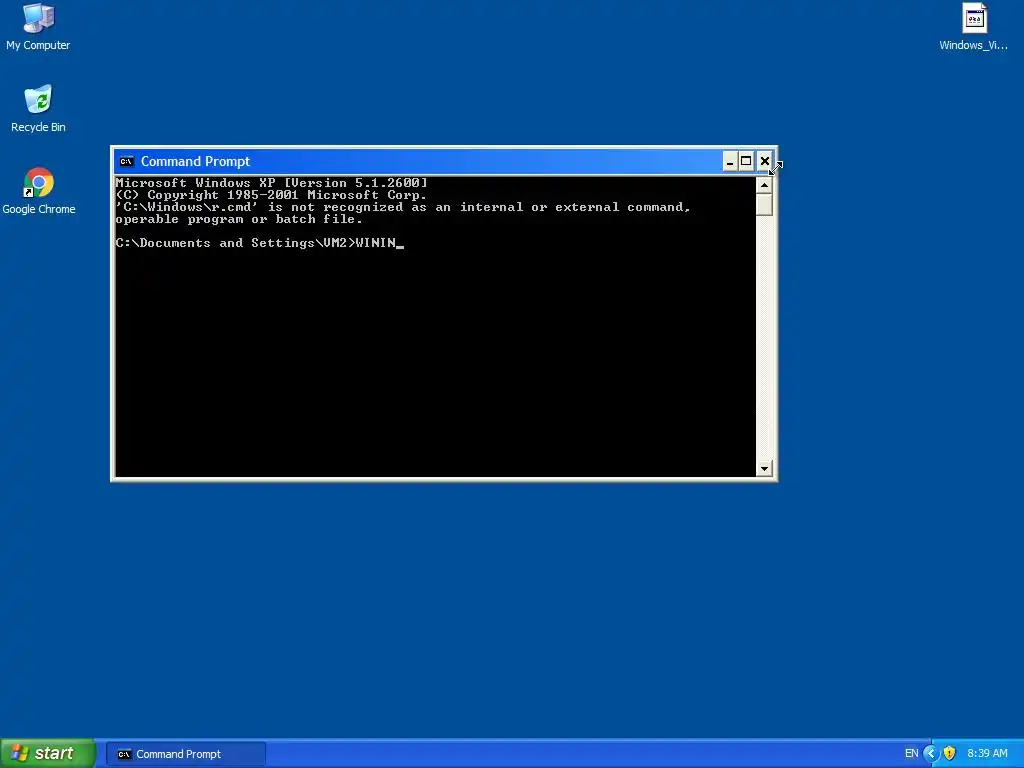Click the Command Prompt window title text
Image resolution: width=1024 pixels, height=768 pixels.
pyautogui.click(x=195, y=161)
